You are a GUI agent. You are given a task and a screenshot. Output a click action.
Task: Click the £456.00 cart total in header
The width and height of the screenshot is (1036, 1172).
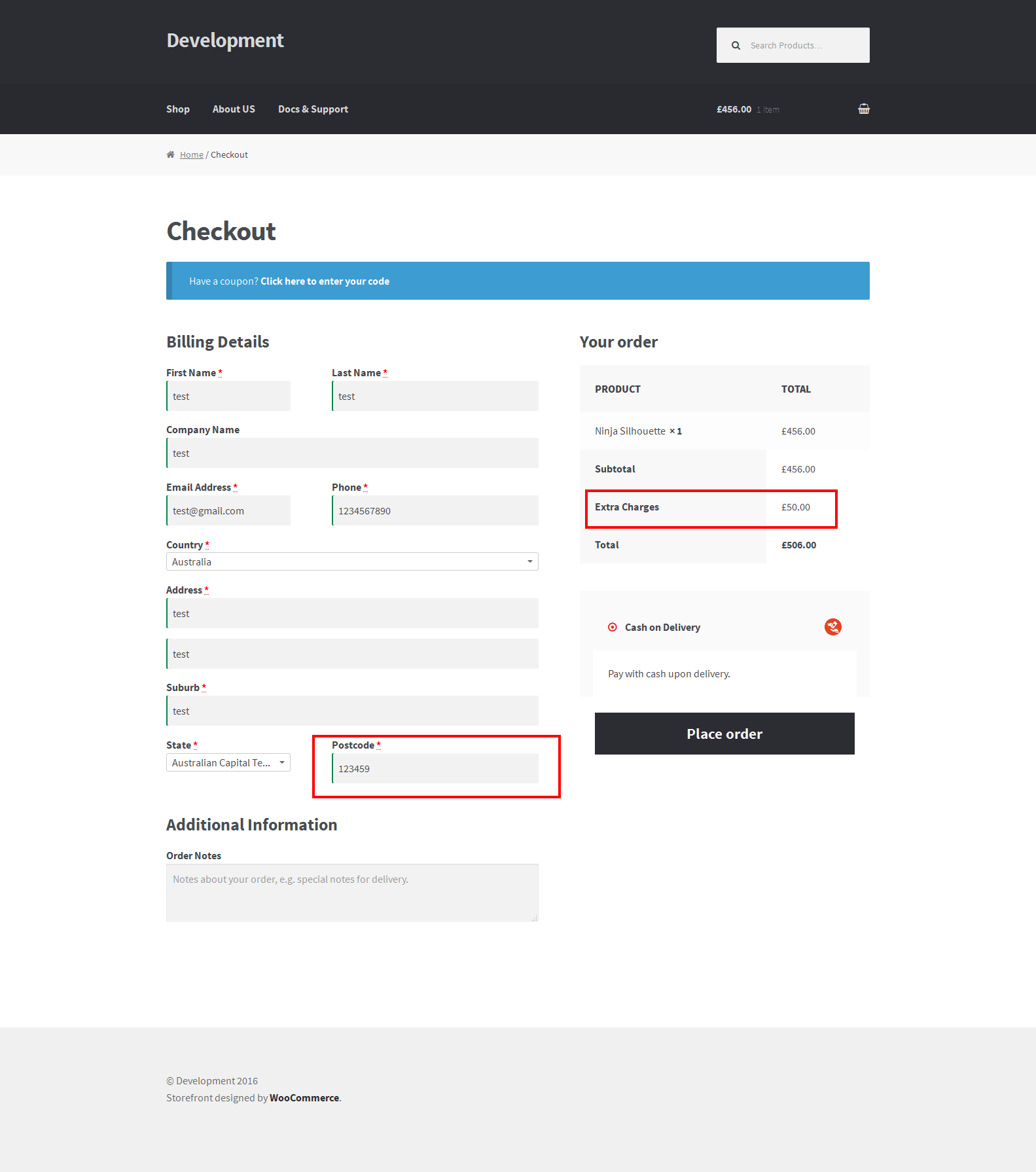(x=734, y=109)
